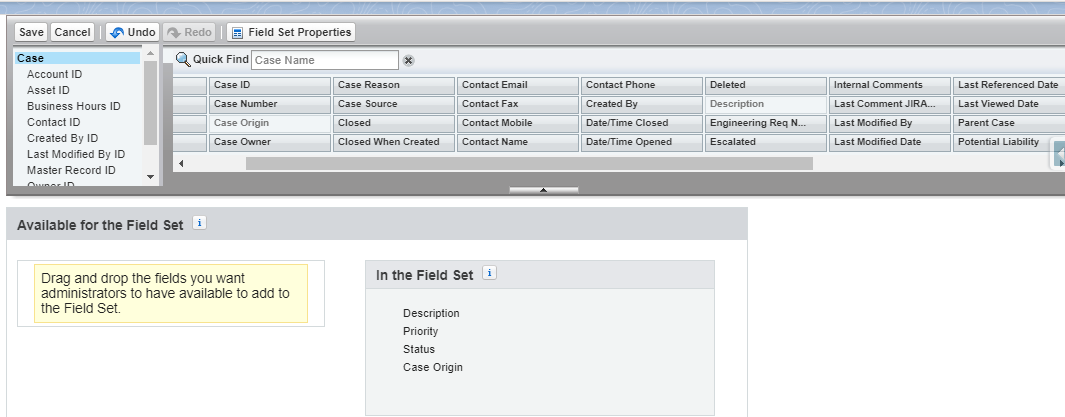The height and width of the screenshot is (417, 1065).
Task: Click into the Quick Find field
Action: click(x=325, y=60)
